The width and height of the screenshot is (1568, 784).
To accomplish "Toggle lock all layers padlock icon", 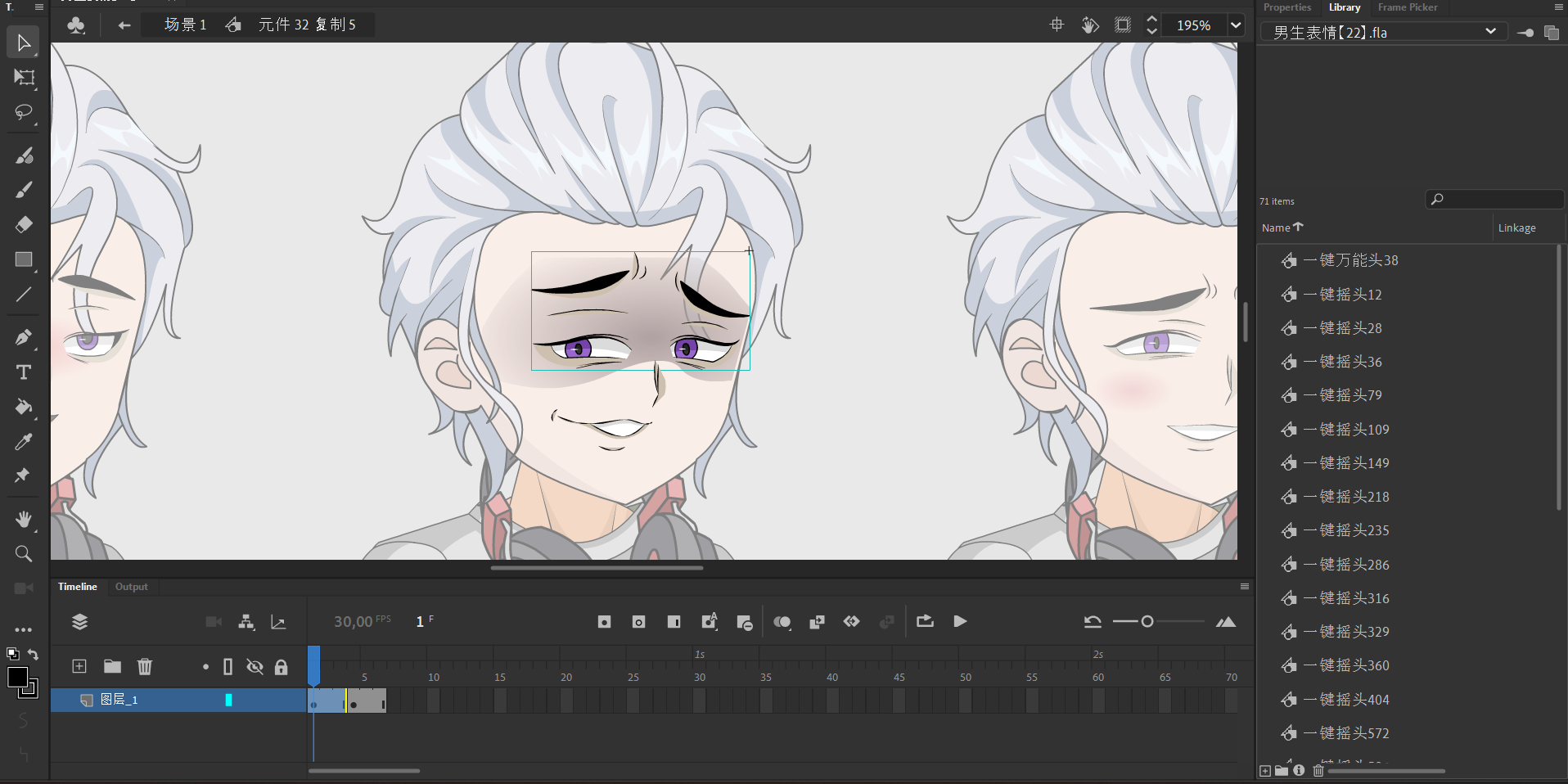I will point(281,667).
